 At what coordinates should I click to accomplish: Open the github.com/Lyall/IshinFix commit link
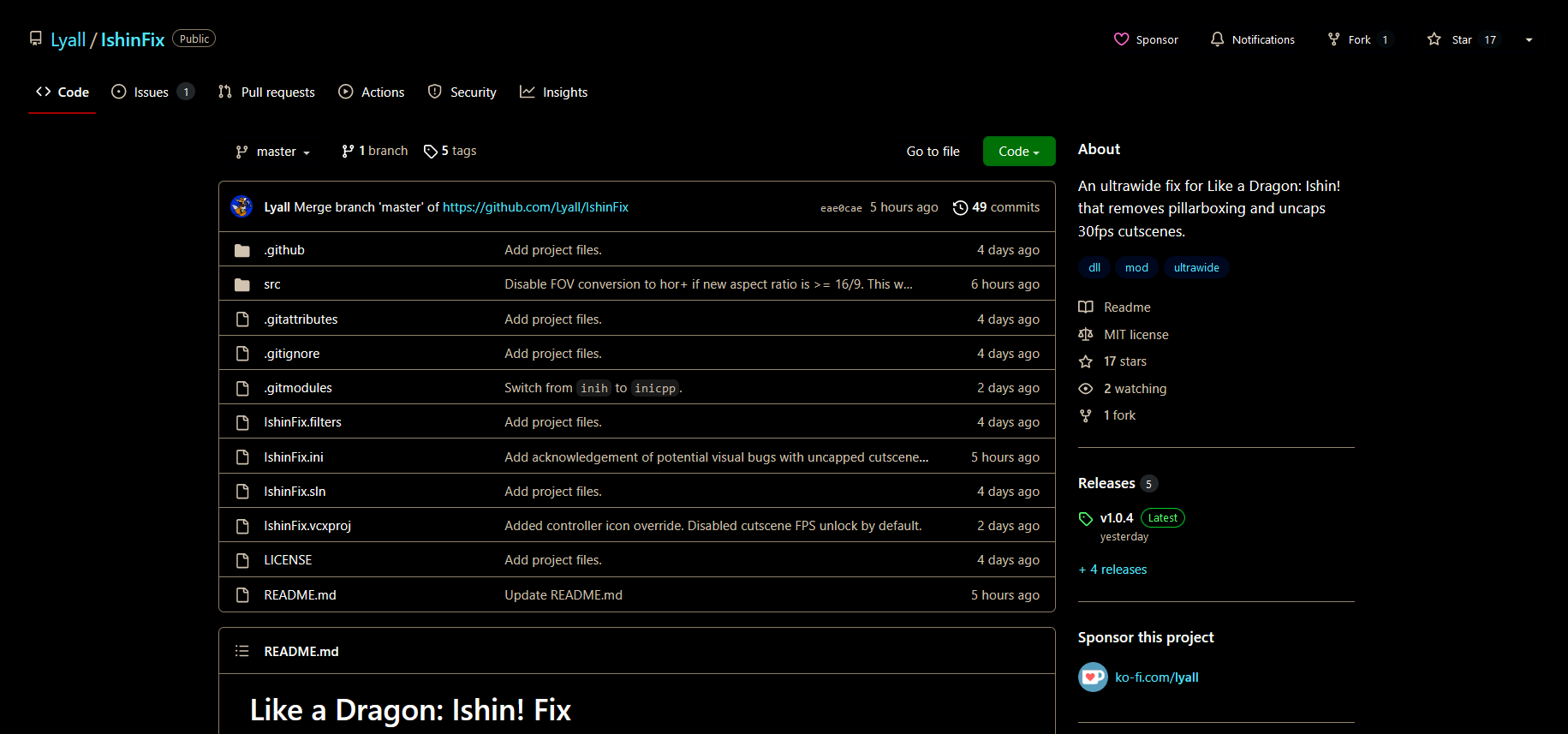(535, 207)
